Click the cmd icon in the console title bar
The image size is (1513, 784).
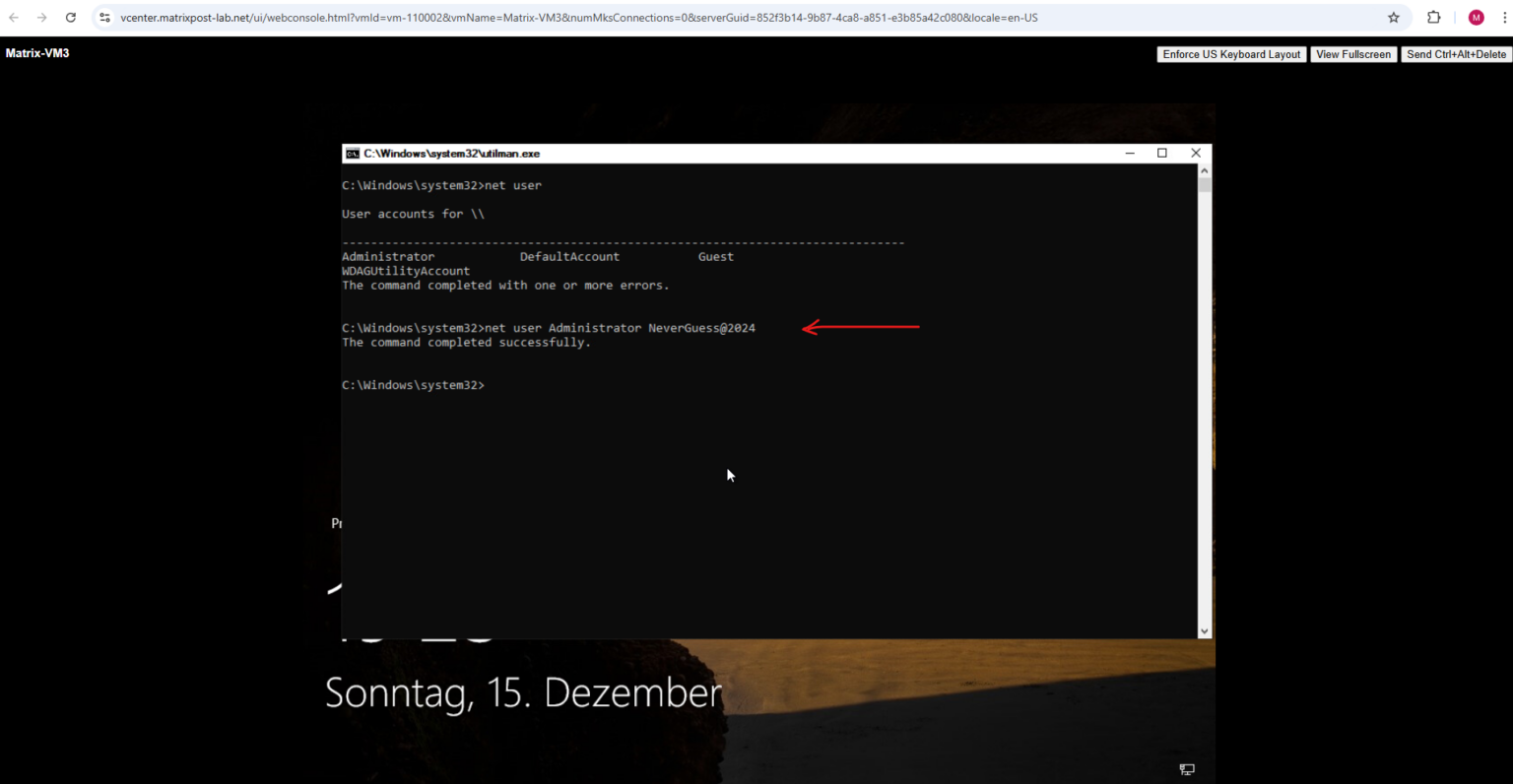(x=354, y=153)
